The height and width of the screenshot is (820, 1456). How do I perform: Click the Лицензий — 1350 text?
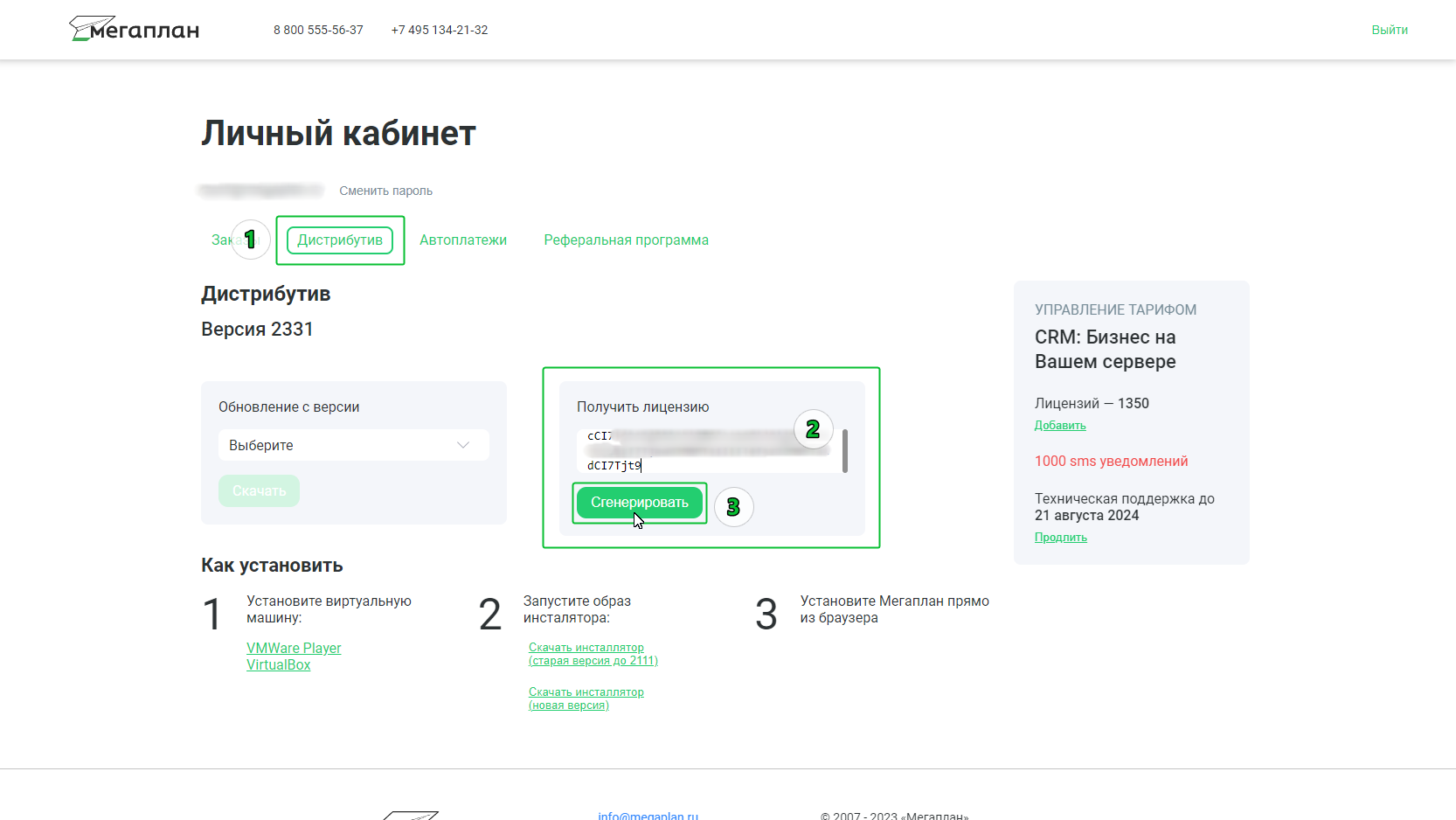[x=1092, y=403]
